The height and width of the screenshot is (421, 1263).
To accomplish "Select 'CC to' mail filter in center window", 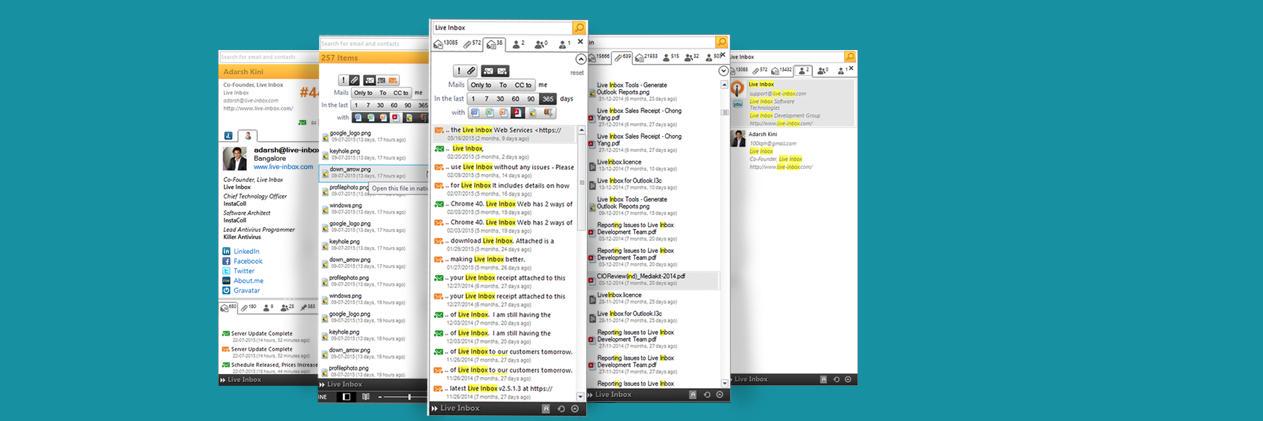I will pos(524,85).
